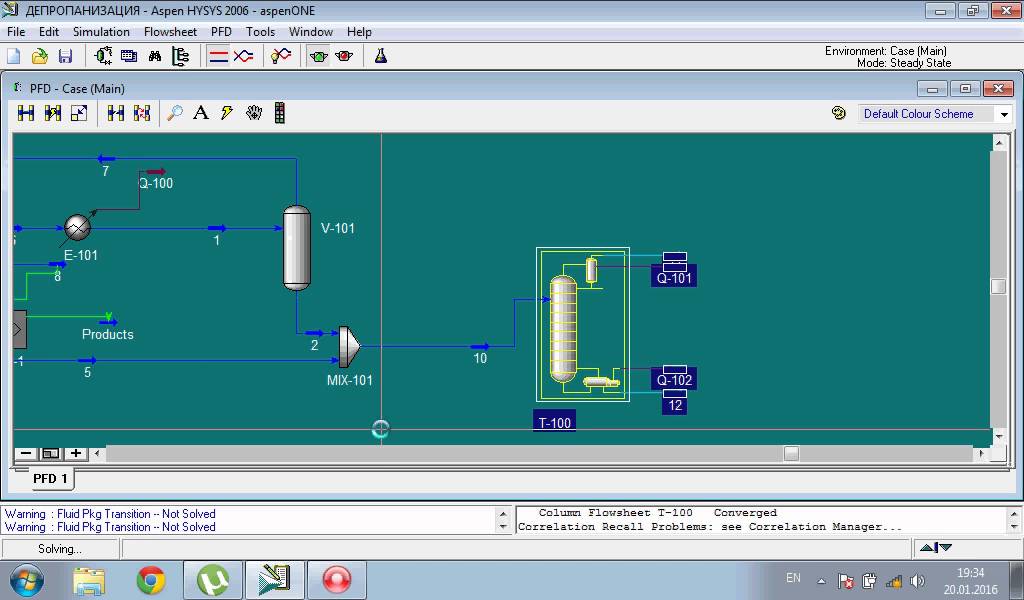Open the Simulation Navigator tree icon
Screen dimensions: 1024x600
pyautogui.click(x=180, y=56)
